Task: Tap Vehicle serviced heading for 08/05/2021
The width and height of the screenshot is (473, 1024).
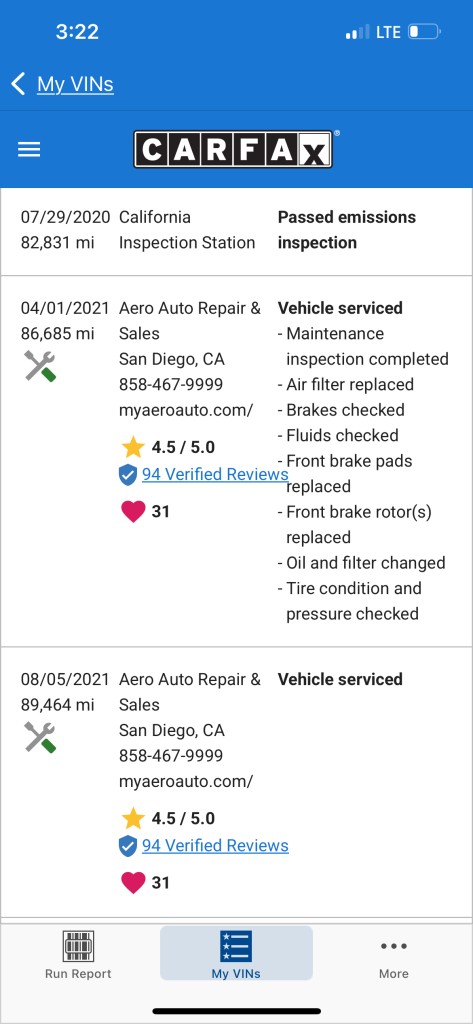Action: (x=340, y=679)
